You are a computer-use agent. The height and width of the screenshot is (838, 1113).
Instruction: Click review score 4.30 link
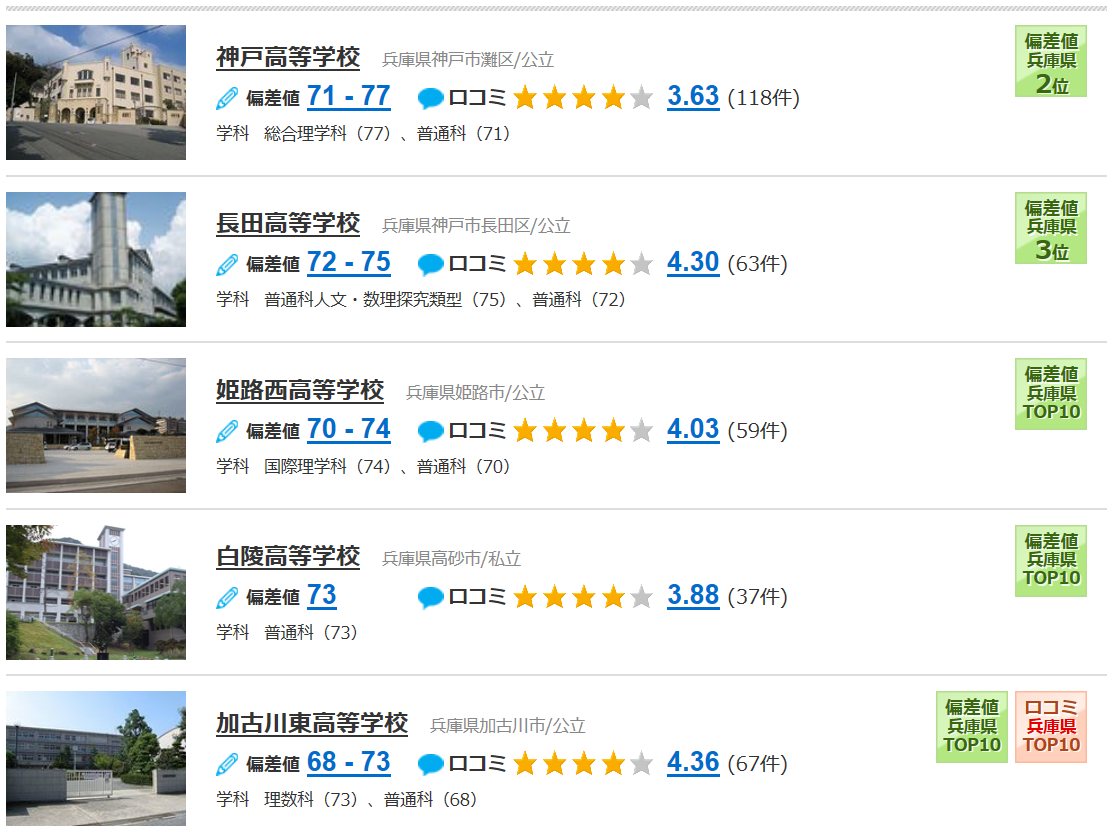pyautogui.click(x=693, y=263)
